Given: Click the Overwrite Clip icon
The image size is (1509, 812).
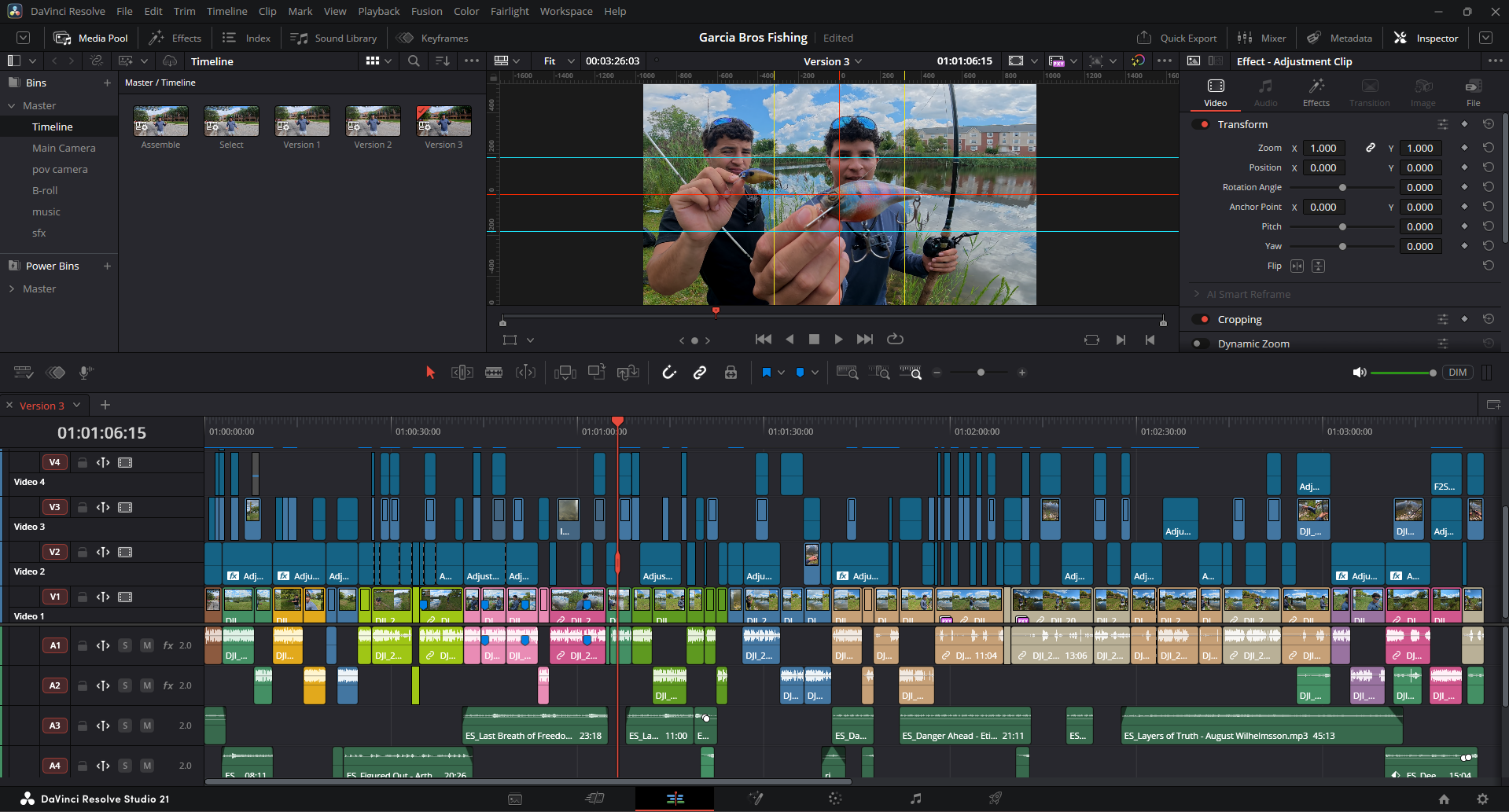Looking at the screenshot, I should [597, 373].
